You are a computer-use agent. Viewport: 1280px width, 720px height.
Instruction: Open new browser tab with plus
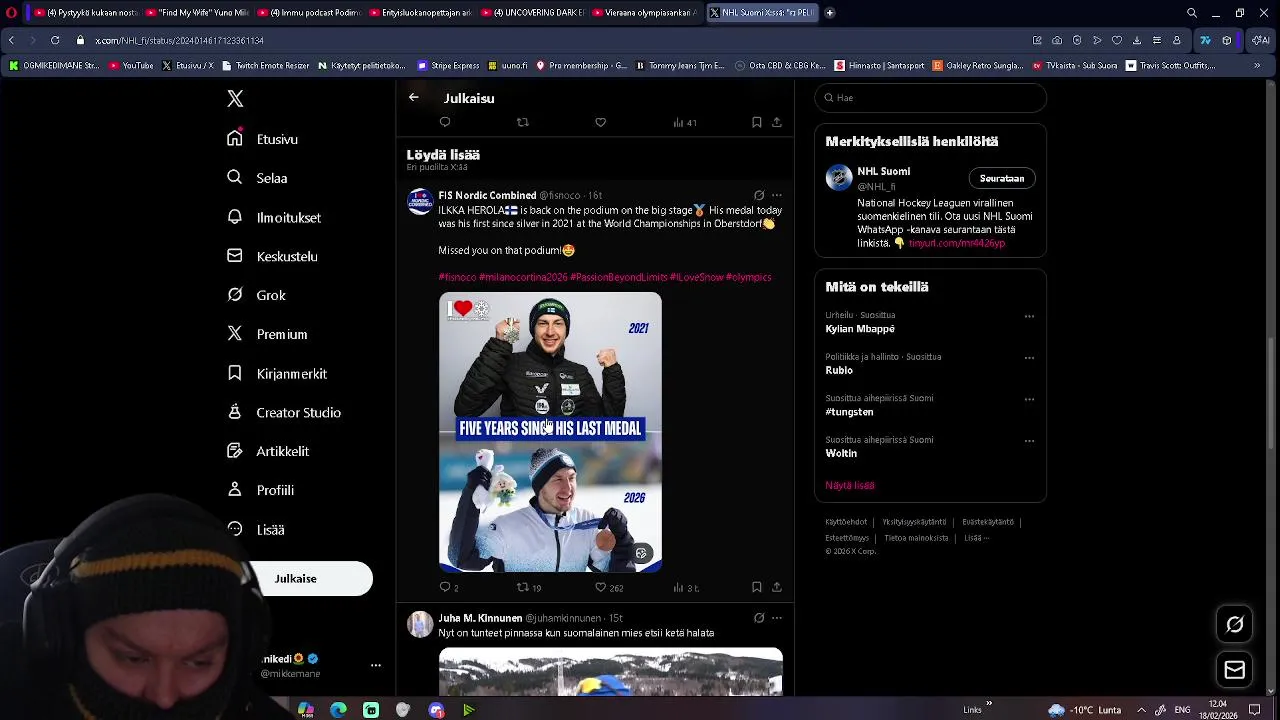[x=829, y=13]
